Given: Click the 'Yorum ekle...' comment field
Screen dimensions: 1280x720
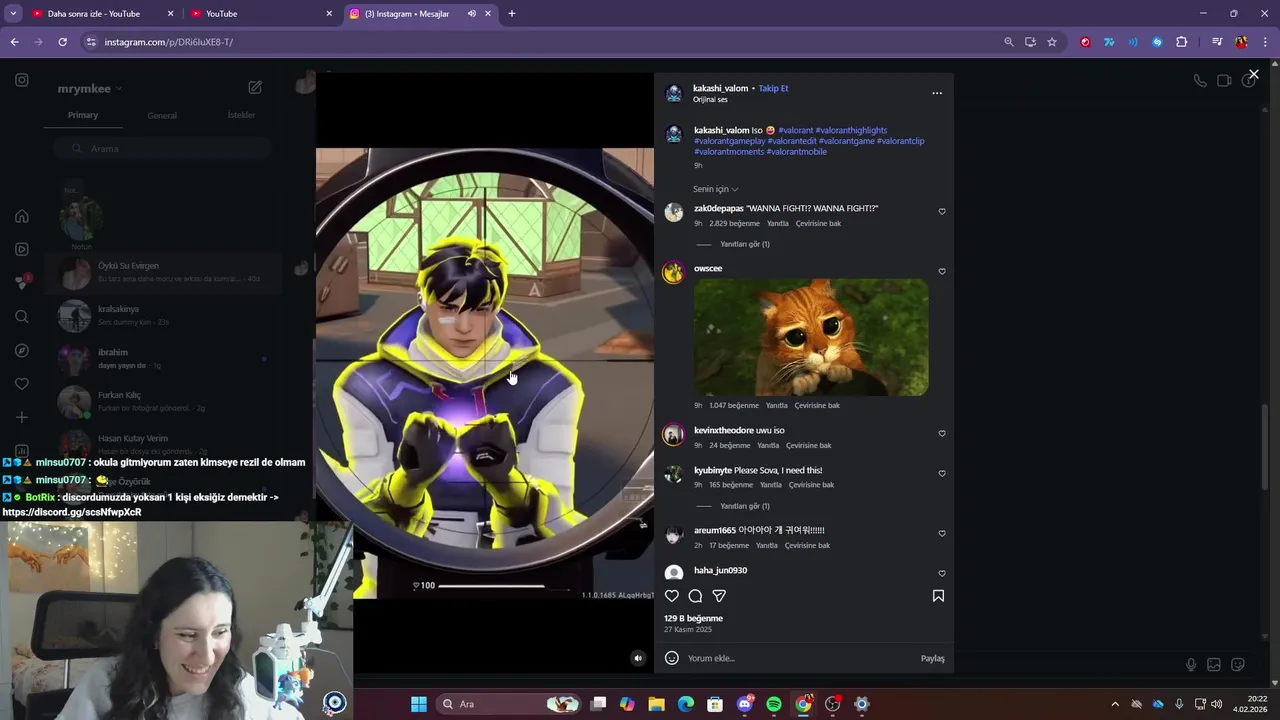Looking at the screenshot, I should click(x=800, y=658).
